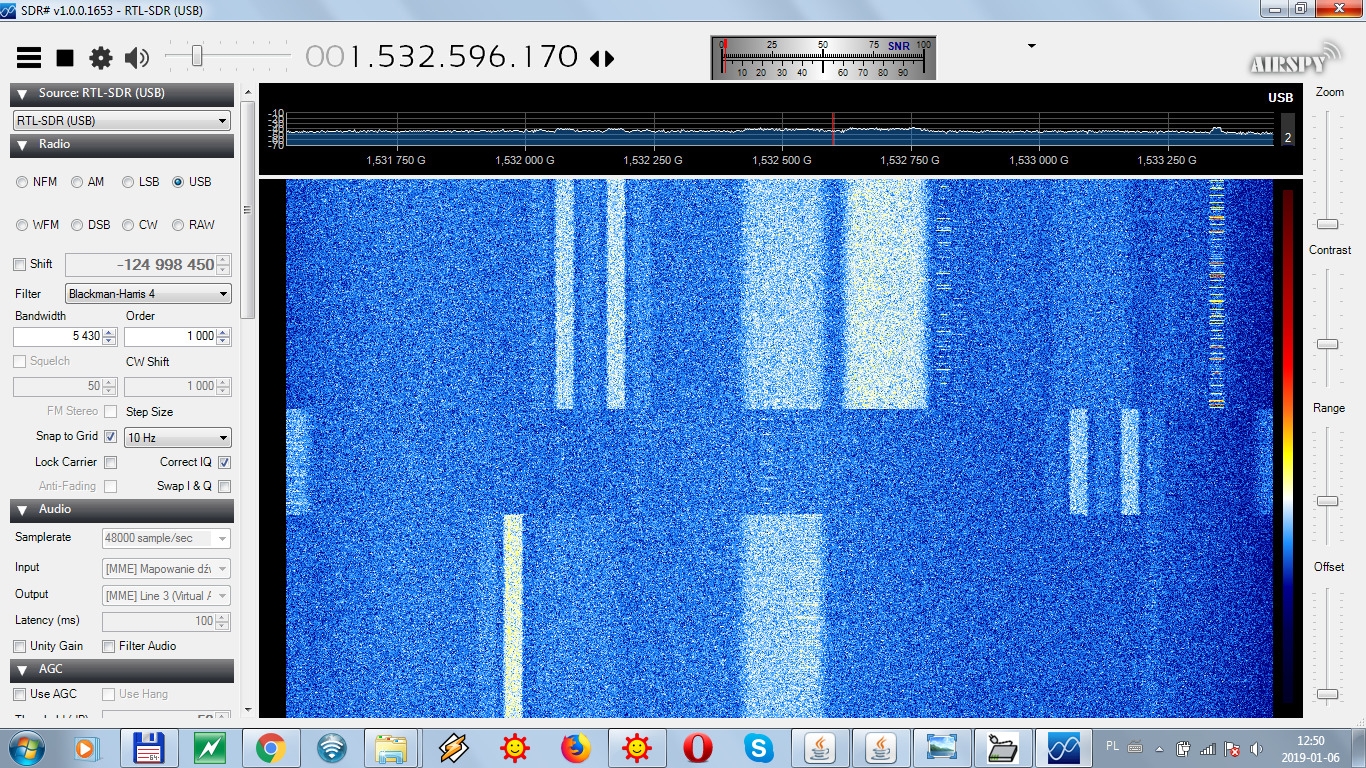
Task: Collapse the Source: RTL-SDR (USB) panel
Action: (122, 94)
